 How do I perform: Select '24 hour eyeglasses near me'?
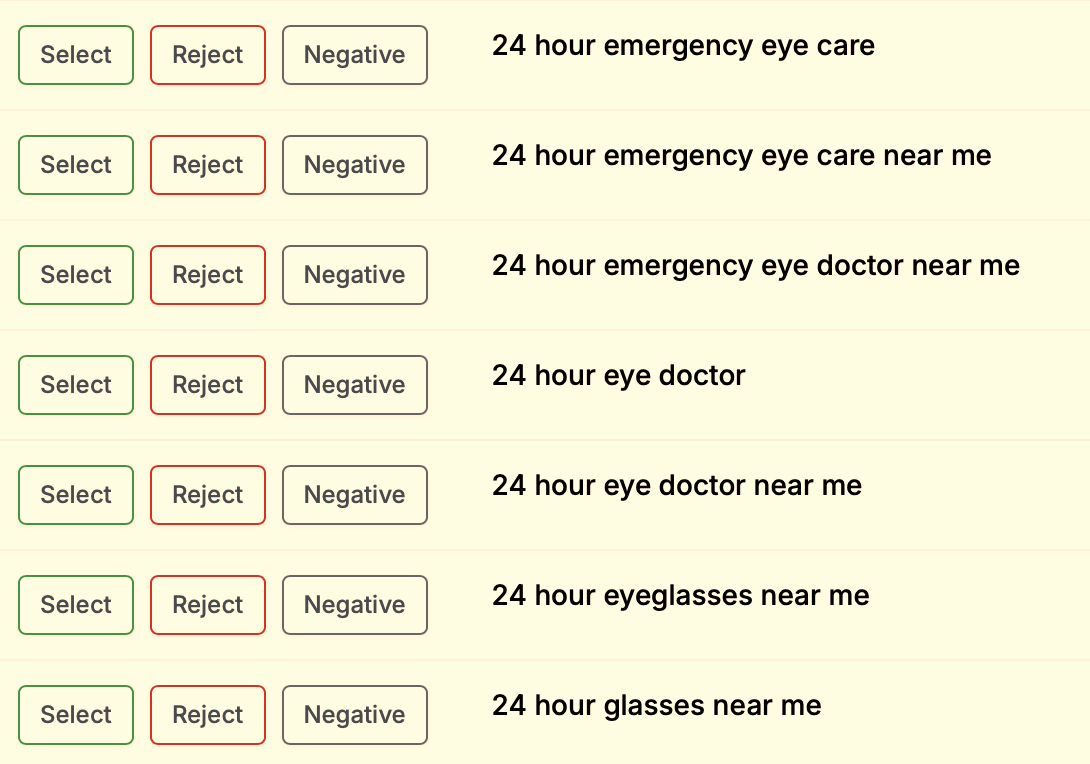(x=76, y=605)
